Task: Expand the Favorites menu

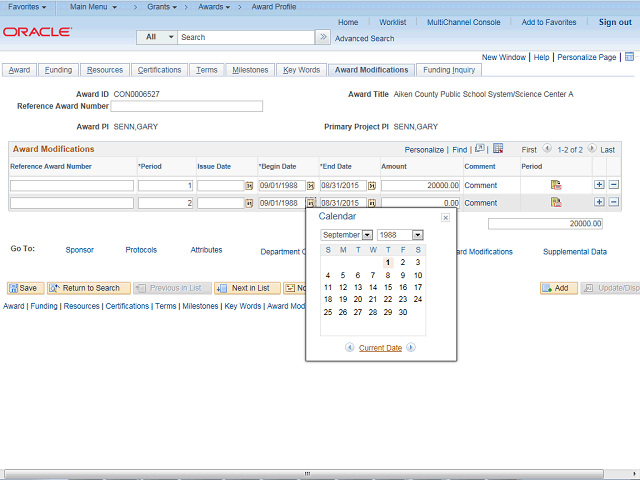Action: pyautogui.click(x=27, y=7)
